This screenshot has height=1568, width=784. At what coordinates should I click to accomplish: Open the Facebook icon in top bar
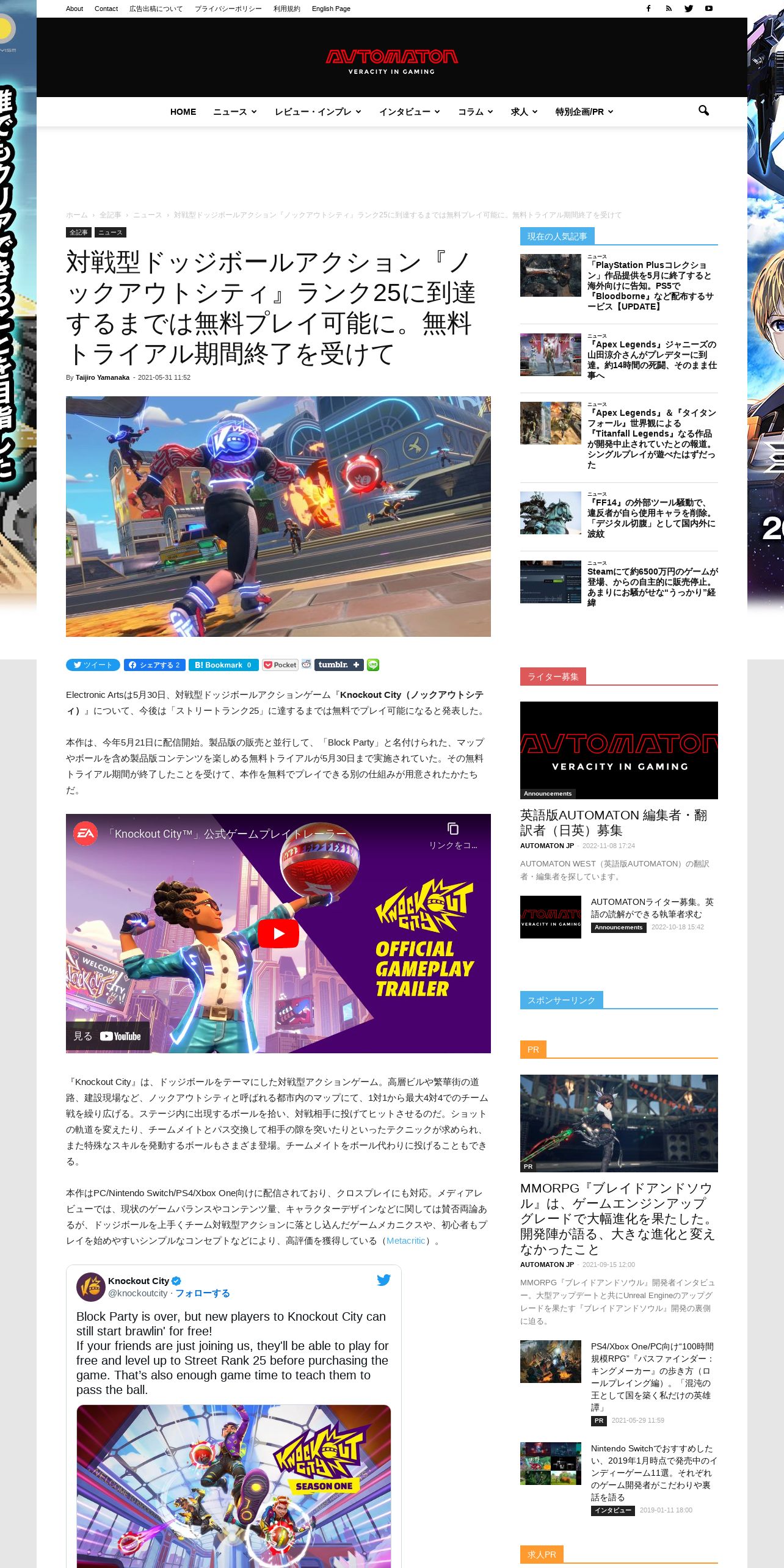click(x=648, y=9)
